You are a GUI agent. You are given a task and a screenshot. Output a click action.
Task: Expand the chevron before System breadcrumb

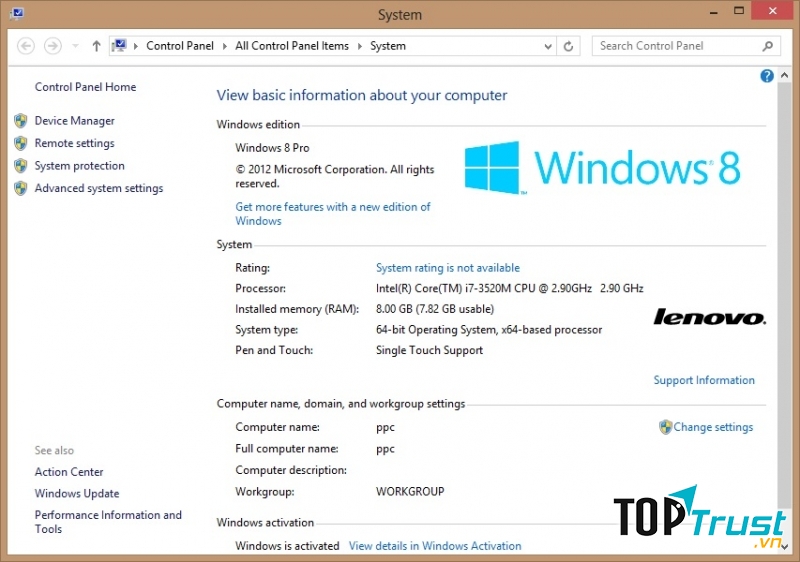360,46
